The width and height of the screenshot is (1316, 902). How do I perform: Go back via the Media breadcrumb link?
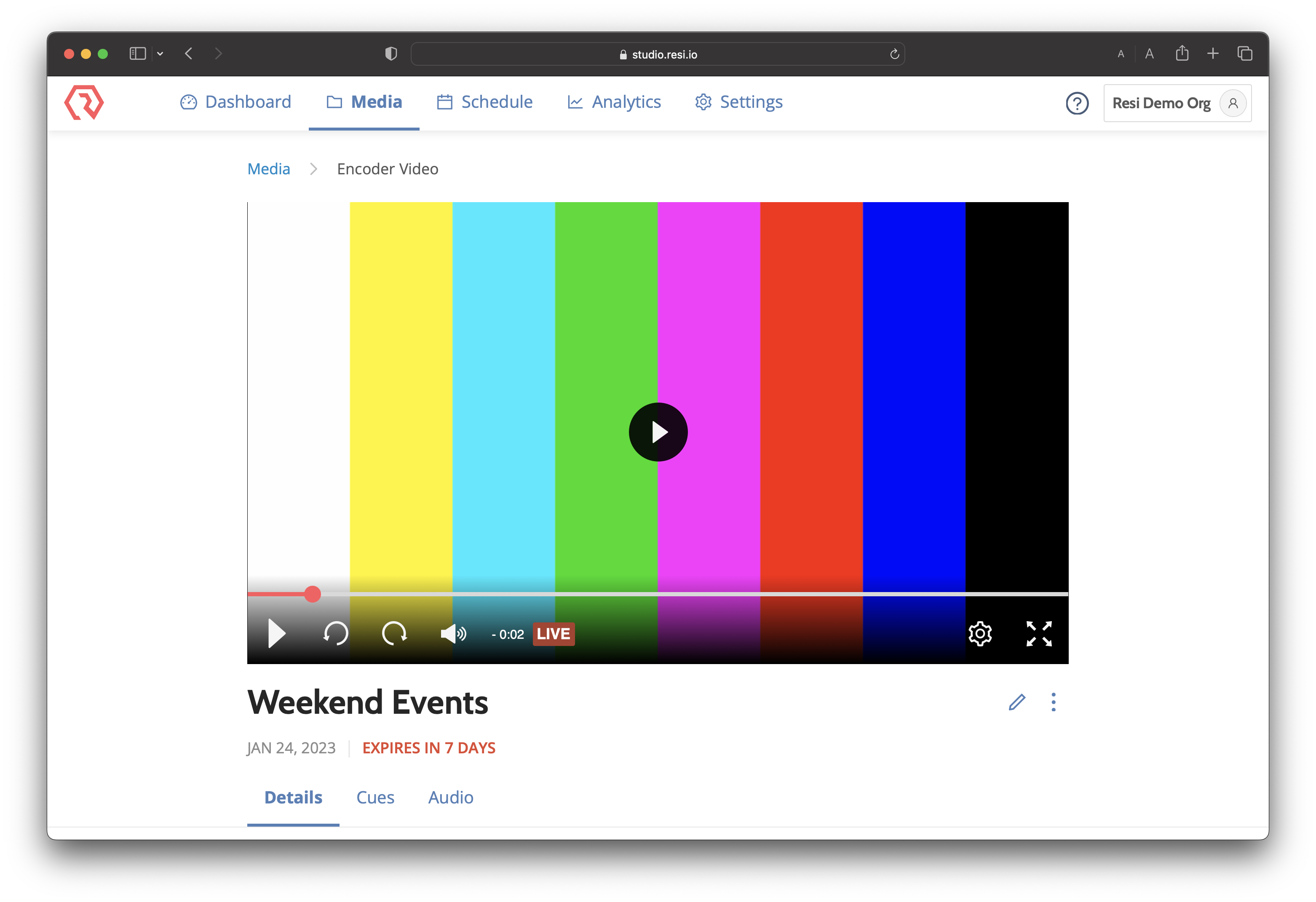pos(268,169)
